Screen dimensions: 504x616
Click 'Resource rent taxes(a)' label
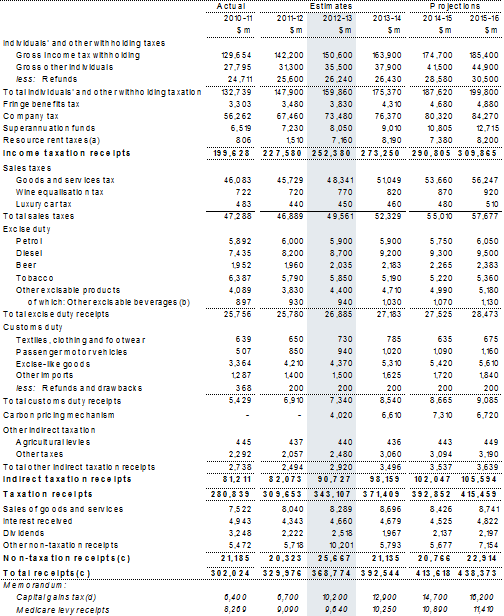coord(51,140)
